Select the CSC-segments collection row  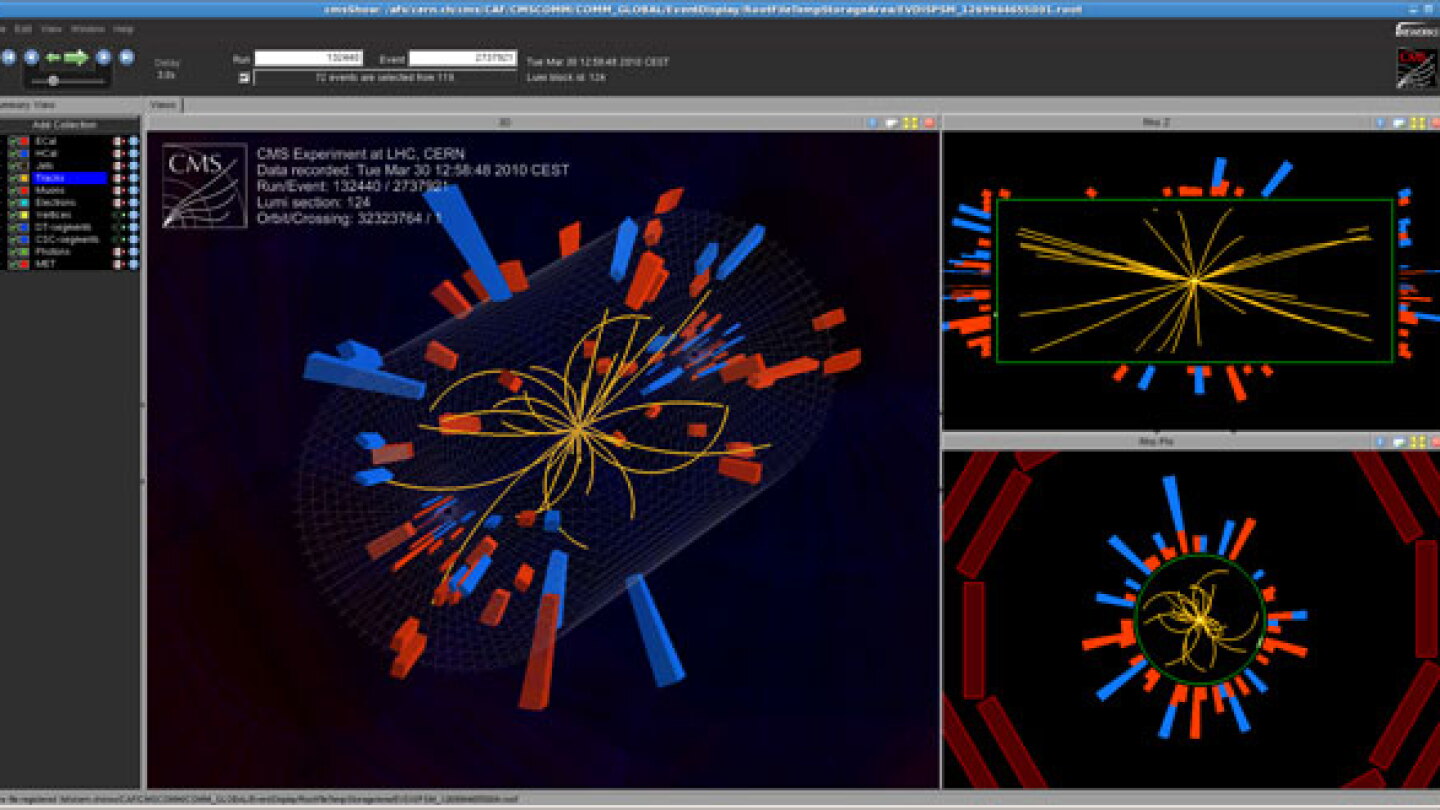[x=70, y=240]
